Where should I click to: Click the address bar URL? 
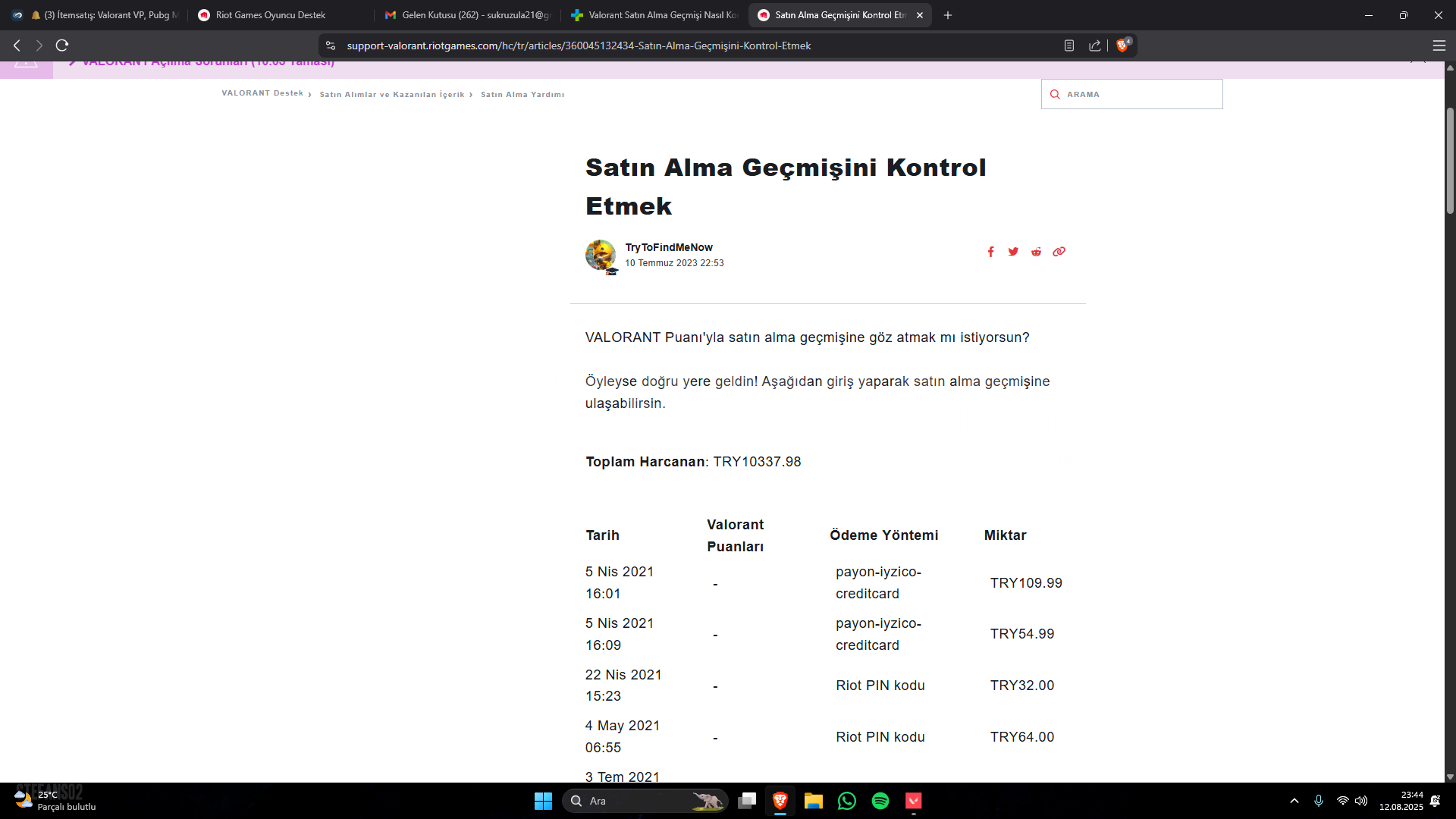[x=579, y=45]
